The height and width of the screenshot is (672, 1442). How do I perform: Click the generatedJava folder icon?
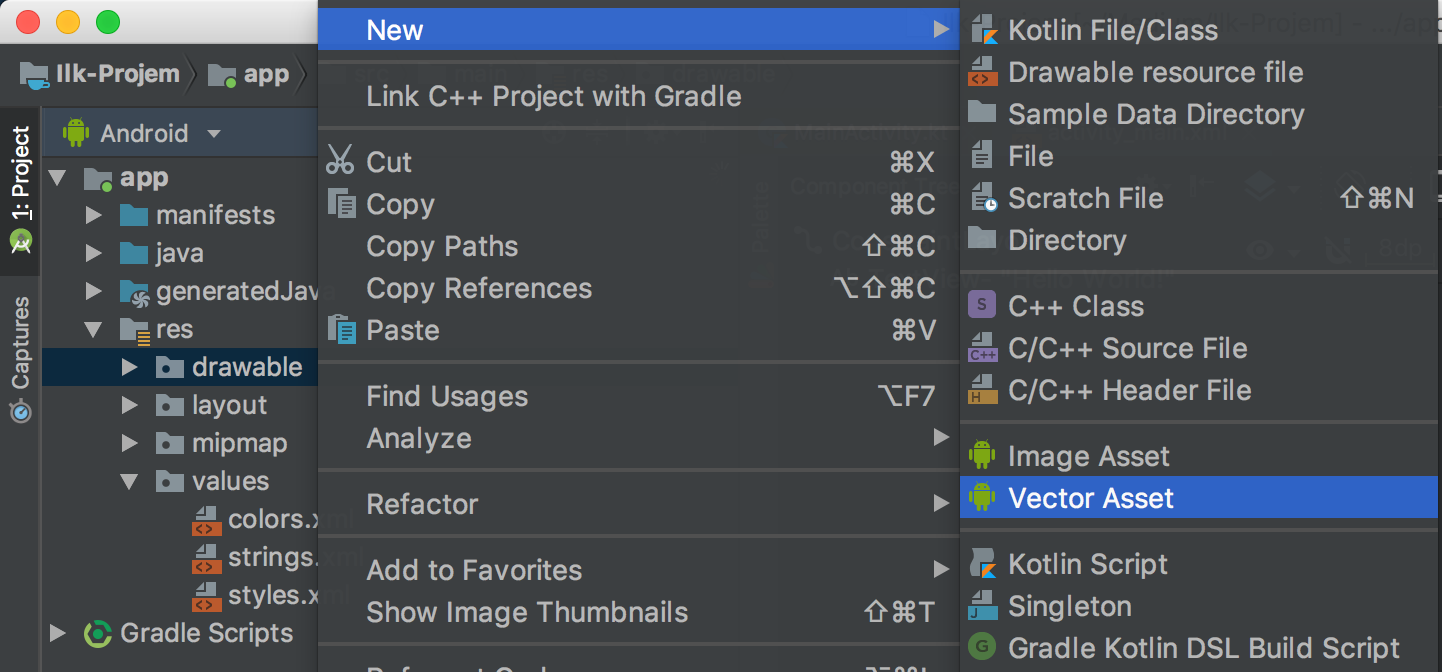point(134,291)
